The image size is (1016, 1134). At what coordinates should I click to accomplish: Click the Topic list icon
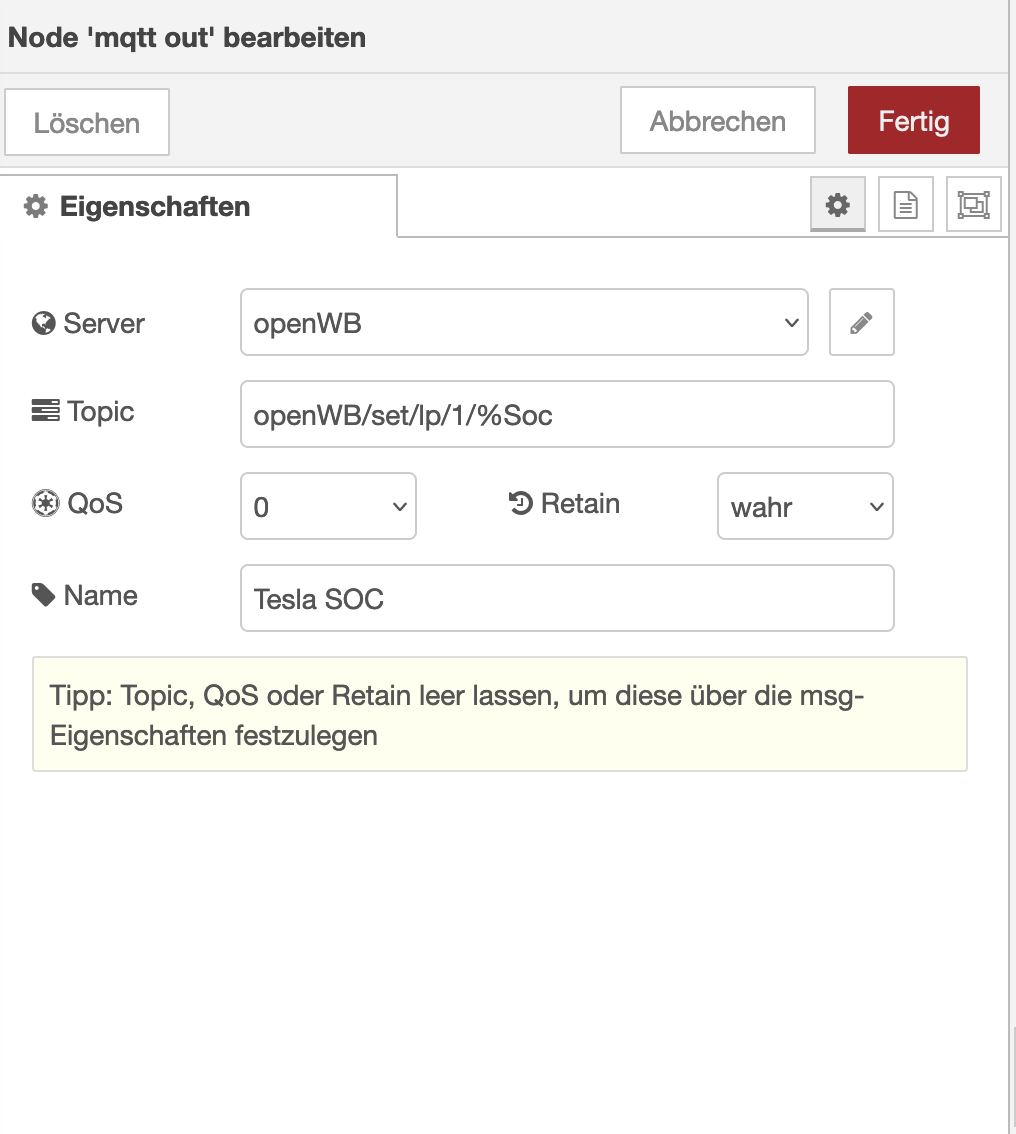(45, 411)
